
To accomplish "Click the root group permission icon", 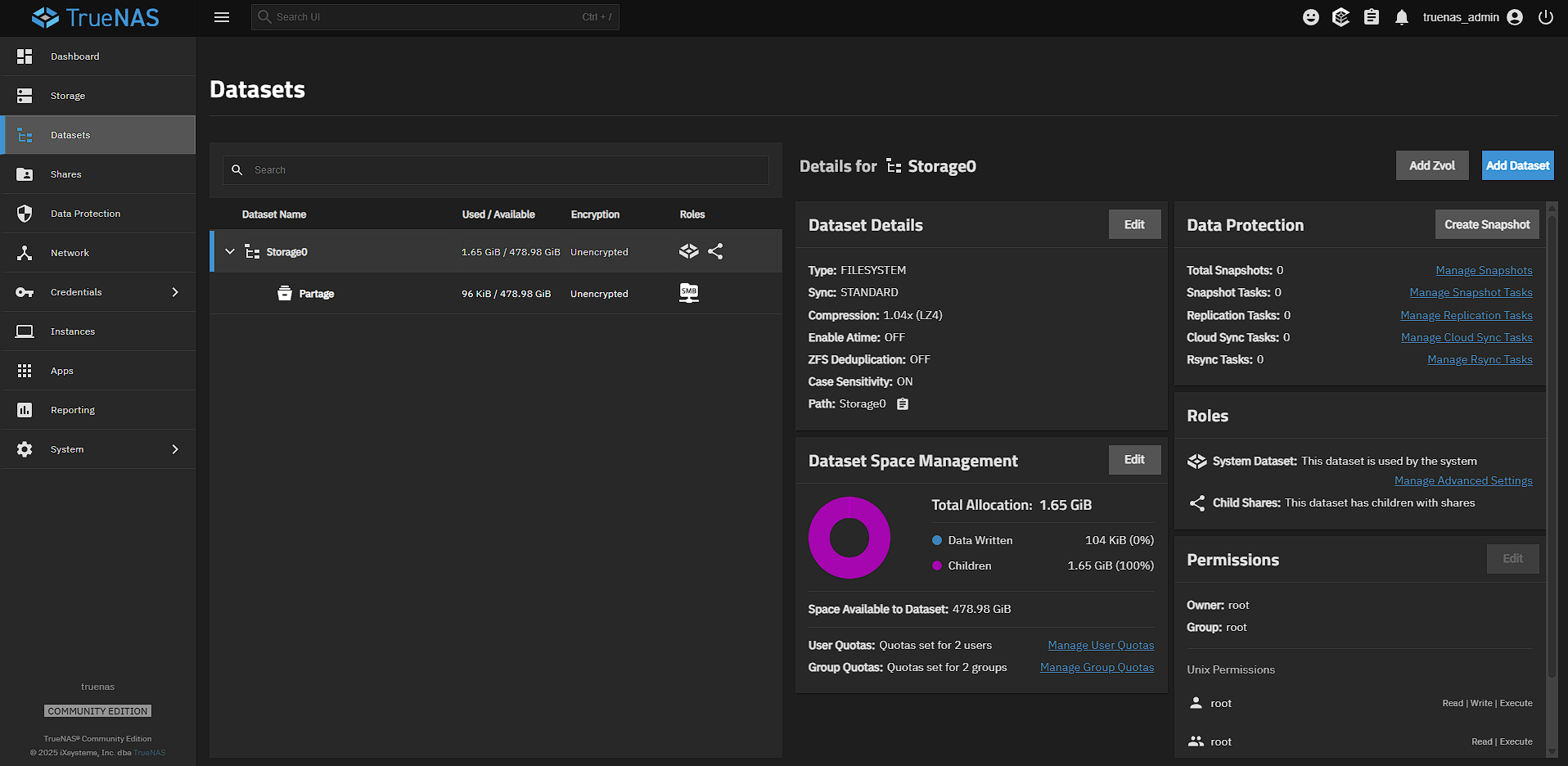I will point(1196,741).
